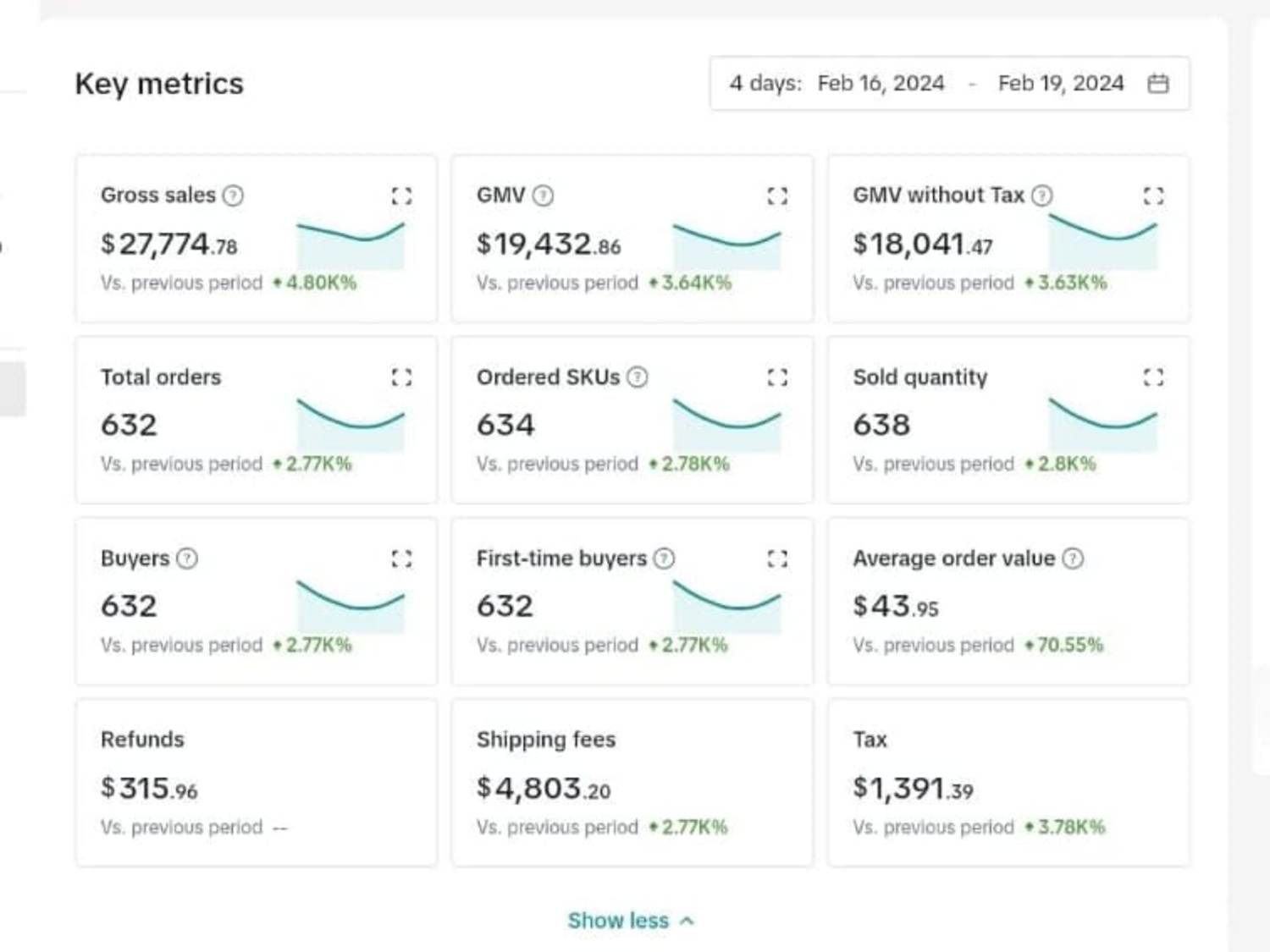The image size is (1270, 952).
Task: Expand the Sold quantity chart
Action: (1153, 377)
